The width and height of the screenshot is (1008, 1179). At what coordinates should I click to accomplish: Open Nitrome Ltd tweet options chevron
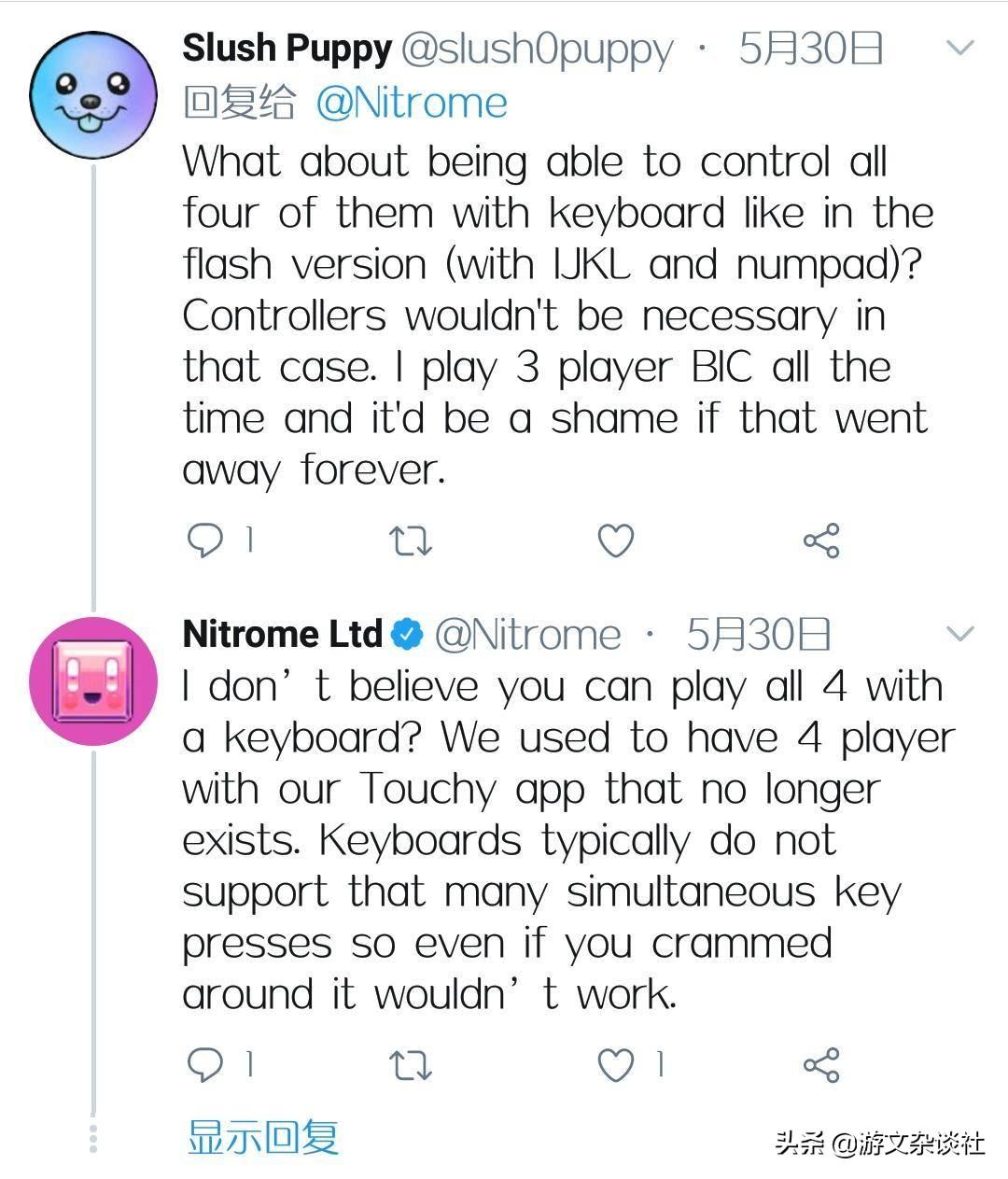point(960,634)
